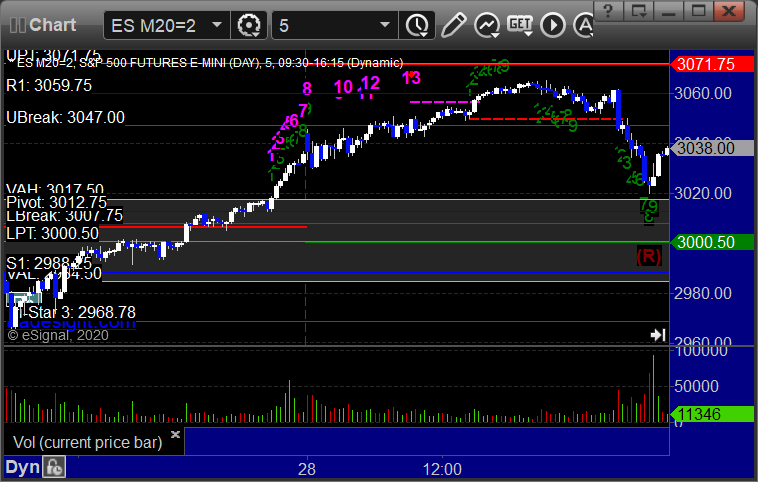The height and width of the screenshot is (482, 758).
Task: Click the 12:00 time axis label
Action: pos(442,469)
